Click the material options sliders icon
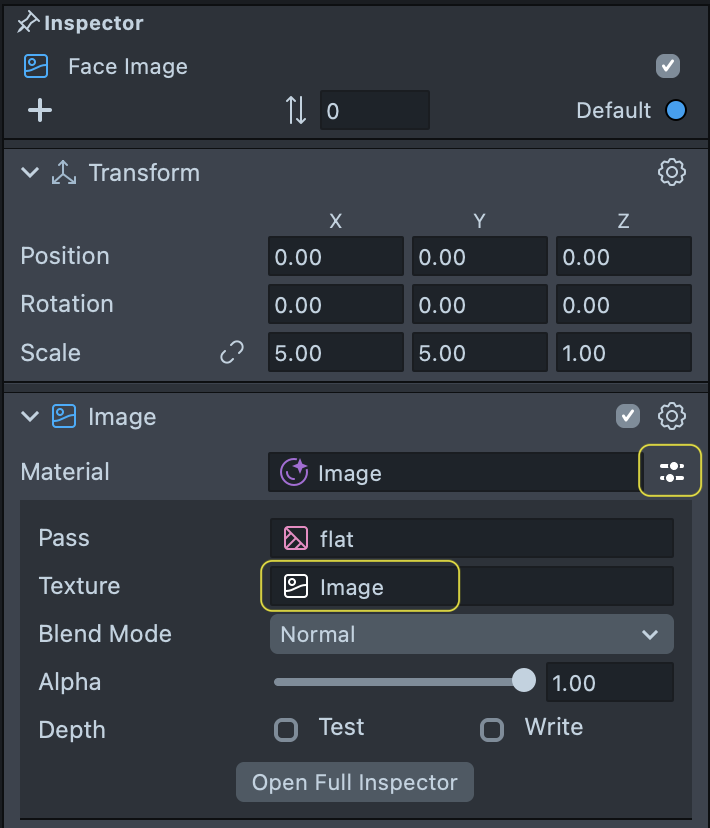Image resolution: width=710 pixels, height=828 pixels. coord(672,472)
